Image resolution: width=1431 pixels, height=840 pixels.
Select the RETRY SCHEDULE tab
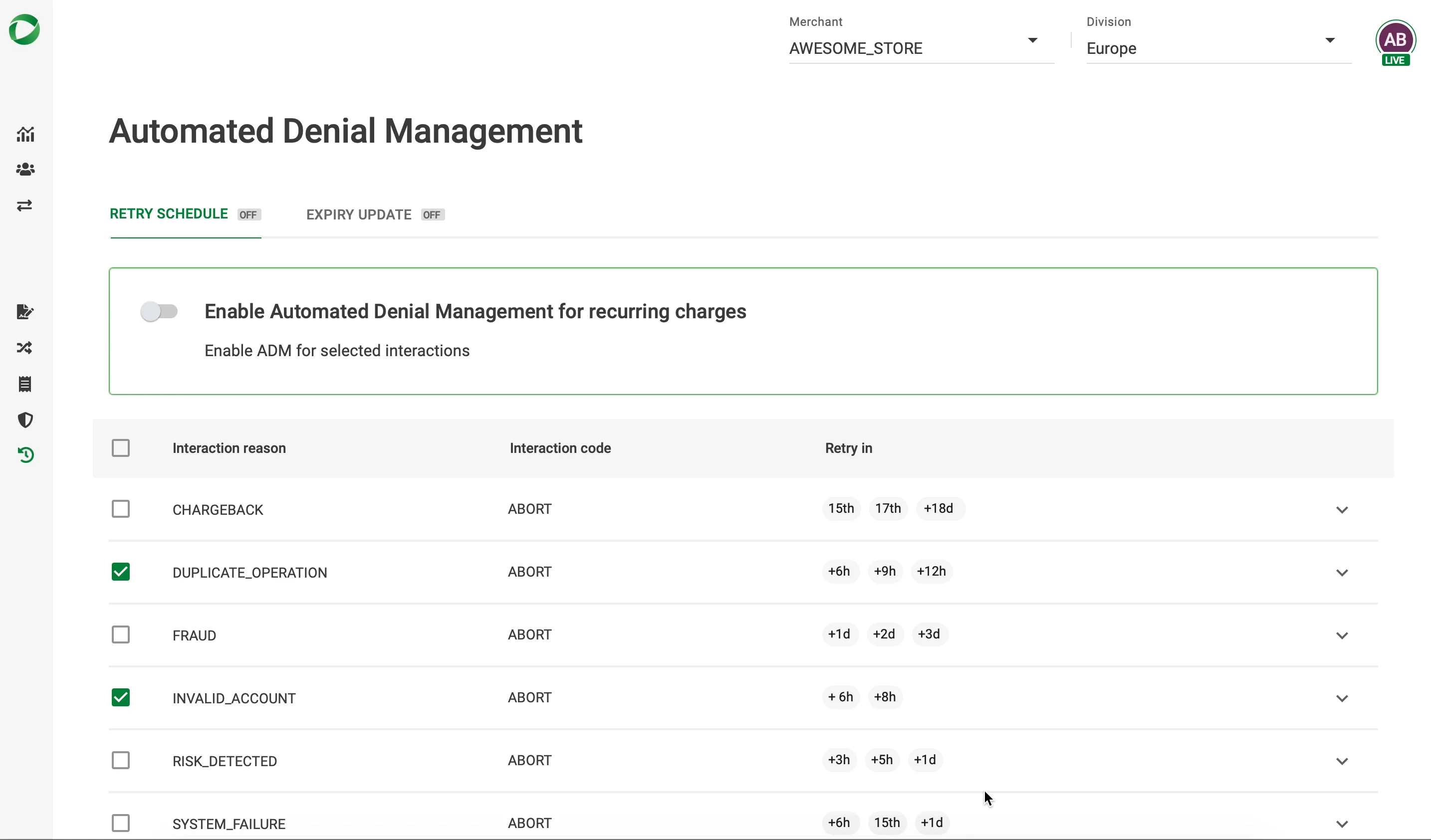(x=169, y=214)
